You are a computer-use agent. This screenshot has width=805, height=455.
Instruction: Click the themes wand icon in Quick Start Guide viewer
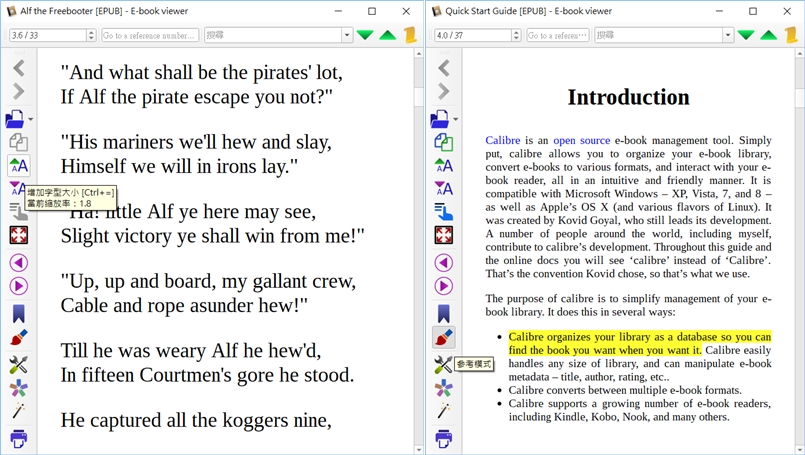tap(443, 411)
